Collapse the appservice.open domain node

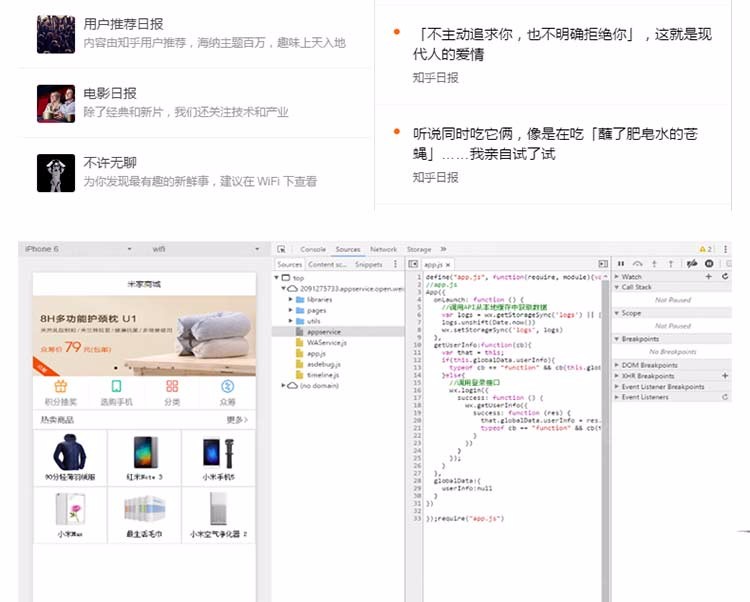(284, 288)
